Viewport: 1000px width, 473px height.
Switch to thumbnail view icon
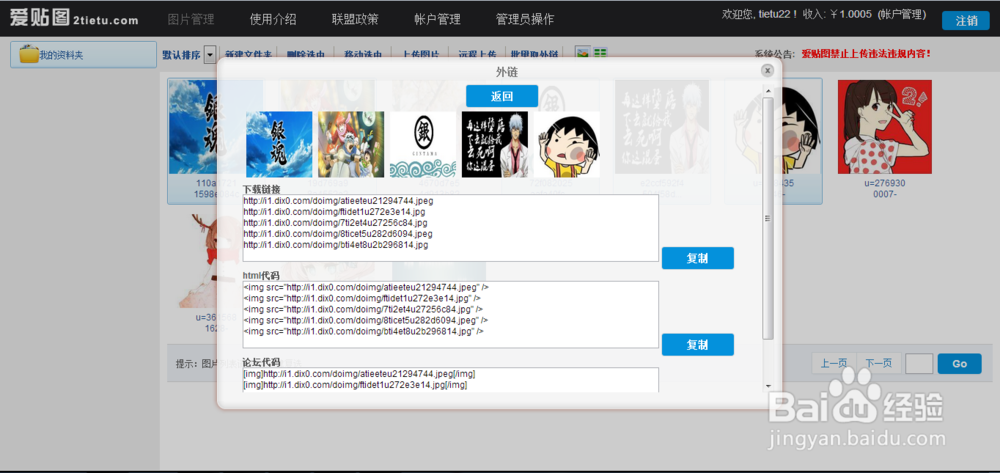pos(582,54)
